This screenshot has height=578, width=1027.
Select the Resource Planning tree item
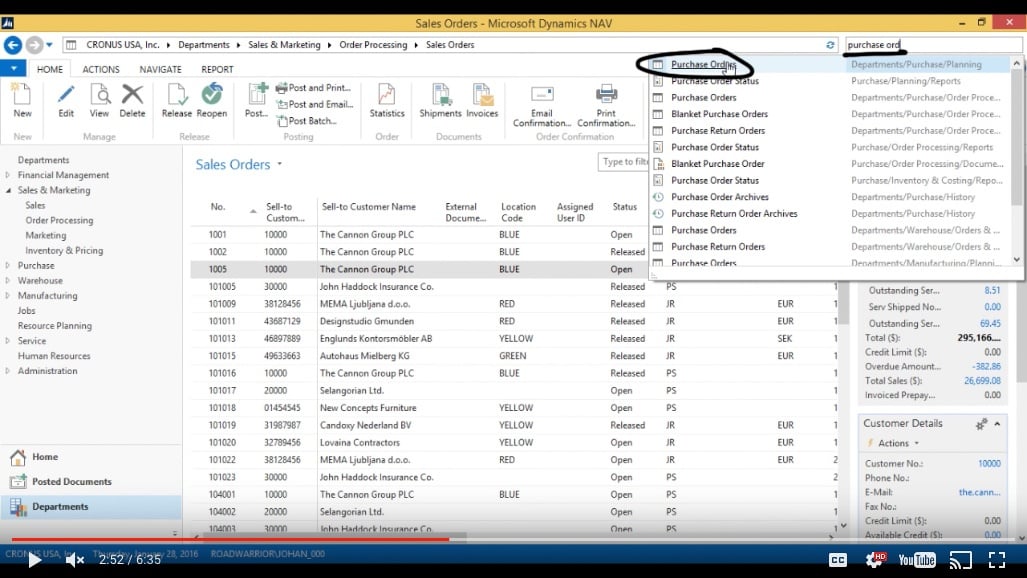pyautogui.click(x=54, y=326)
